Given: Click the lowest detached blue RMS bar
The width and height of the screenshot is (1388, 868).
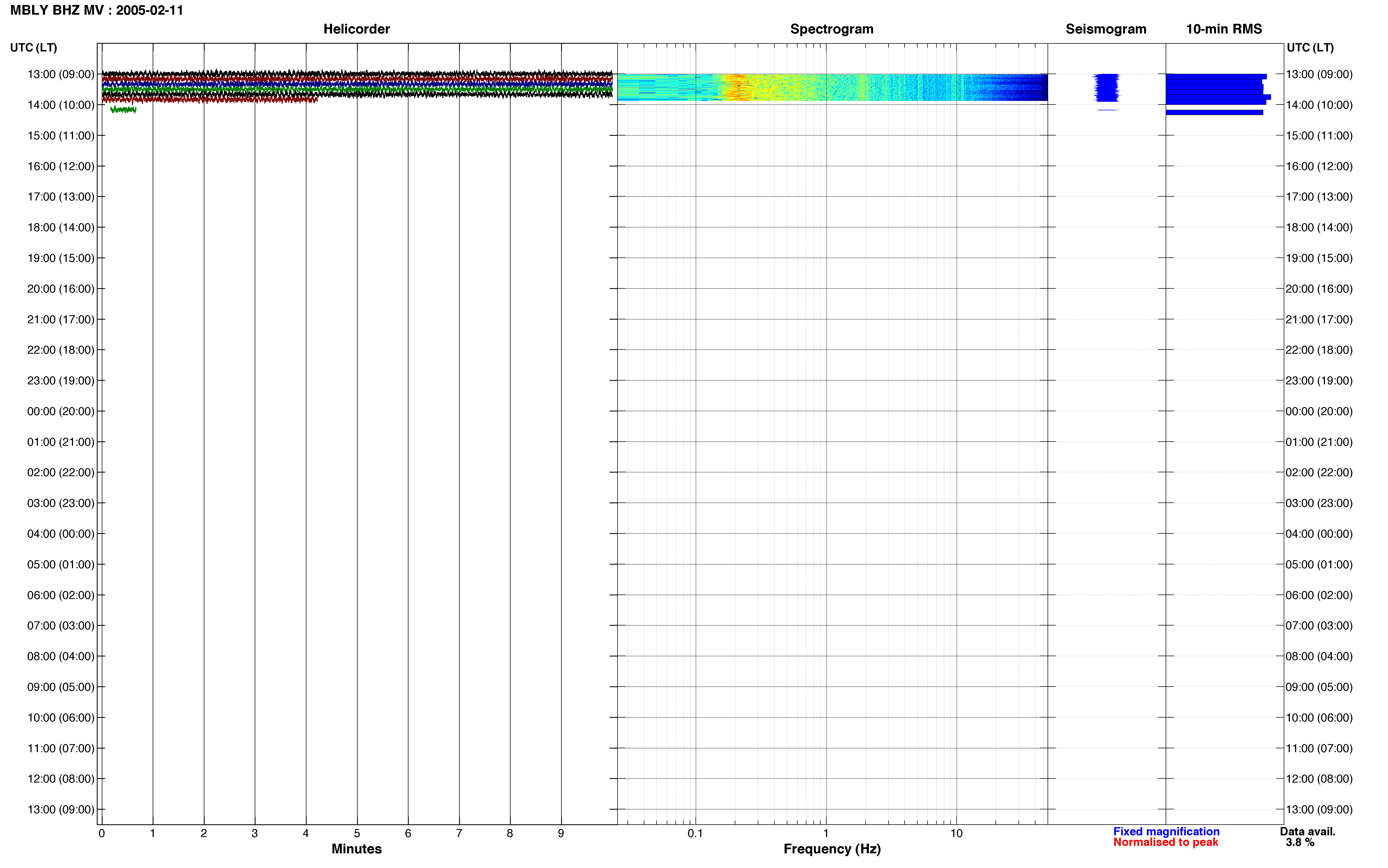Looking at the screenshot, I should [x=1214, y=112].
